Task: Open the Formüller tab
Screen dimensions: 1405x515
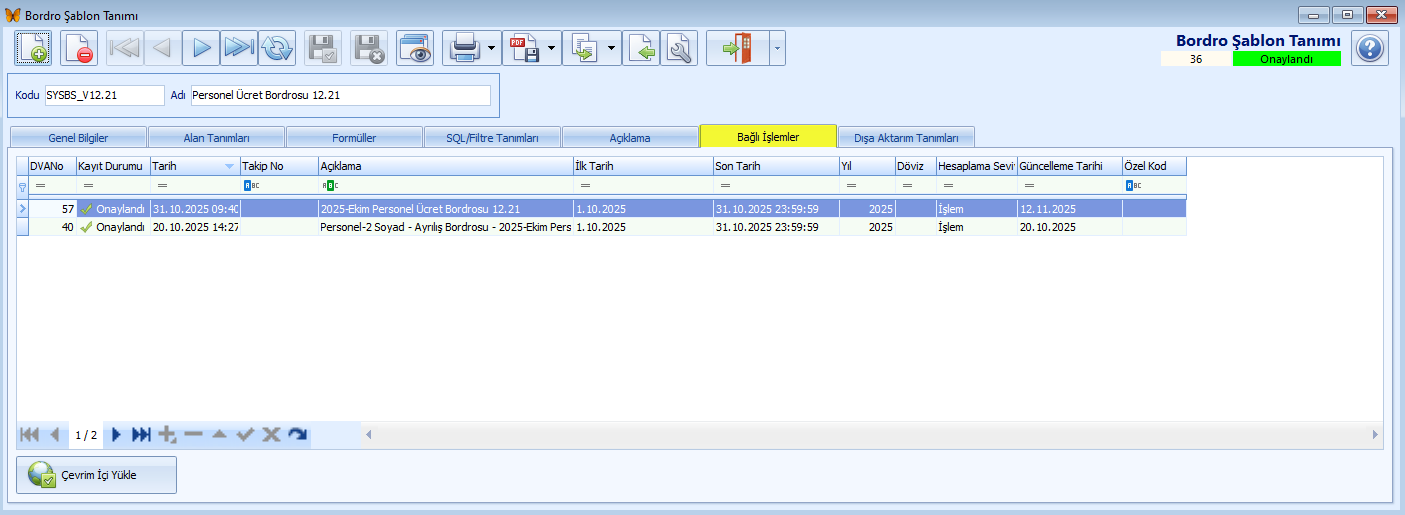Action: click(354, 138)
